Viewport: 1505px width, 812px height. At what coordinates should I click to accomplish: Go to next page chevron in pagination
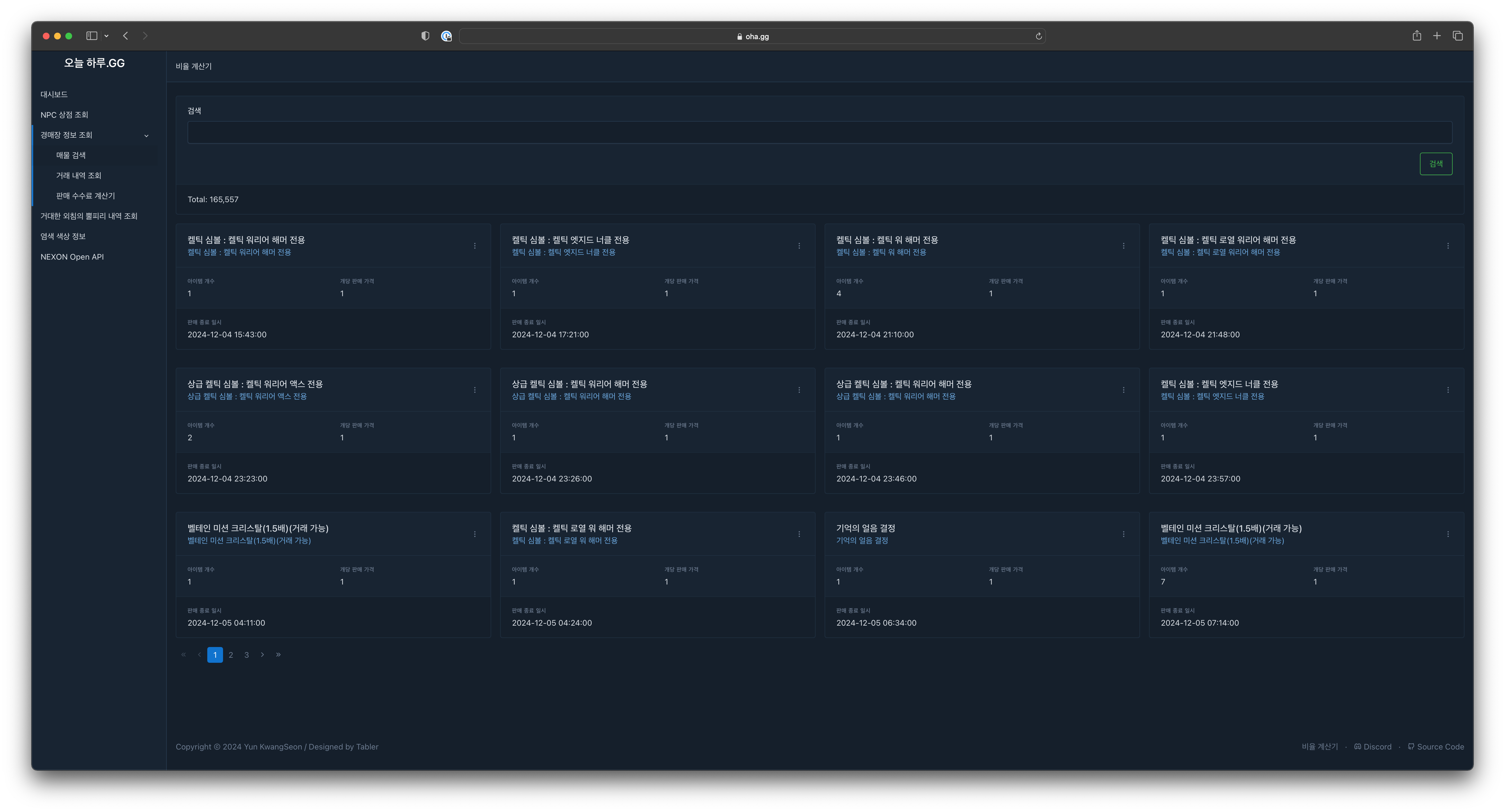coord(262,655)
